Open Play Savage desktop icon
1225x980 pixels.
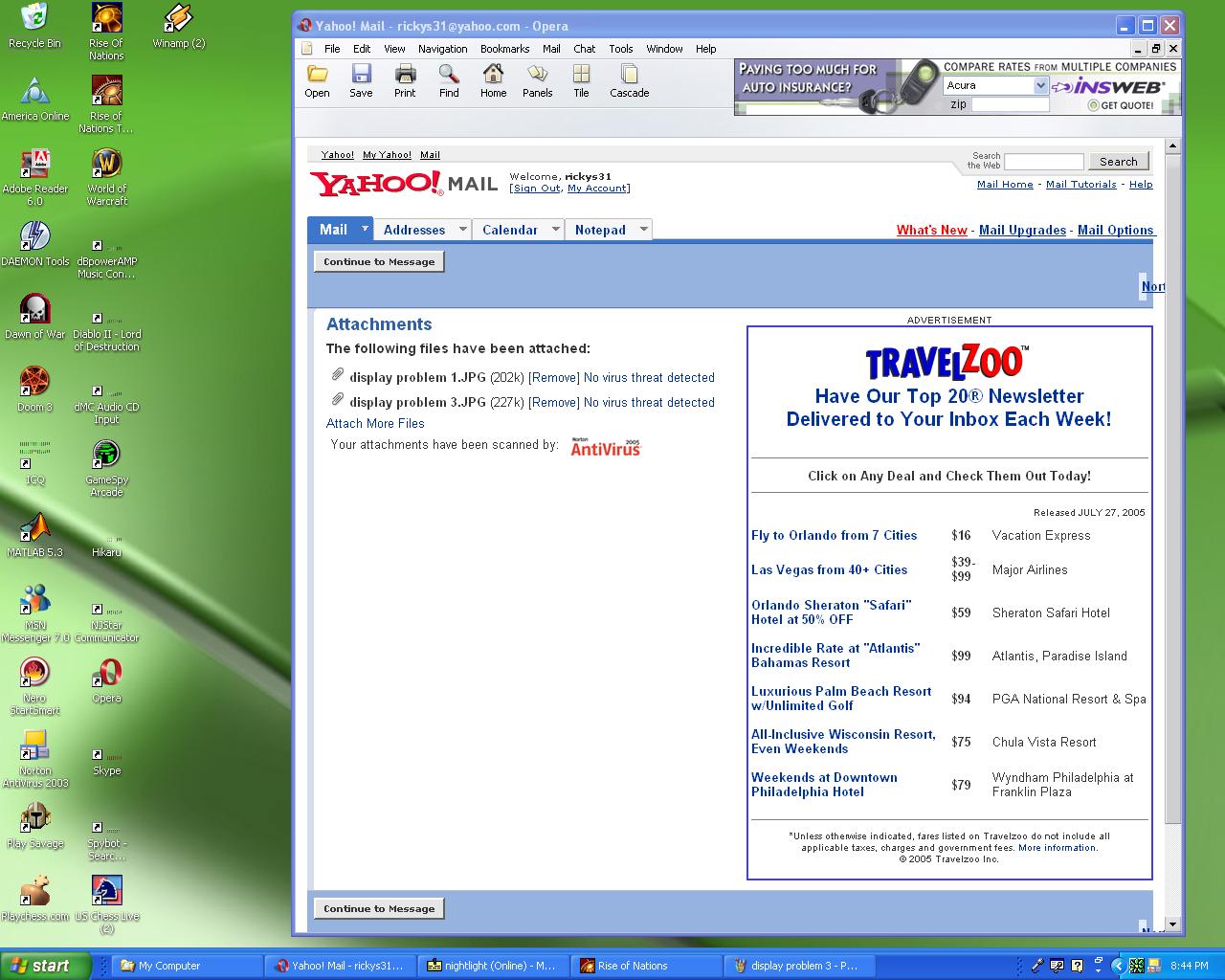35,826
